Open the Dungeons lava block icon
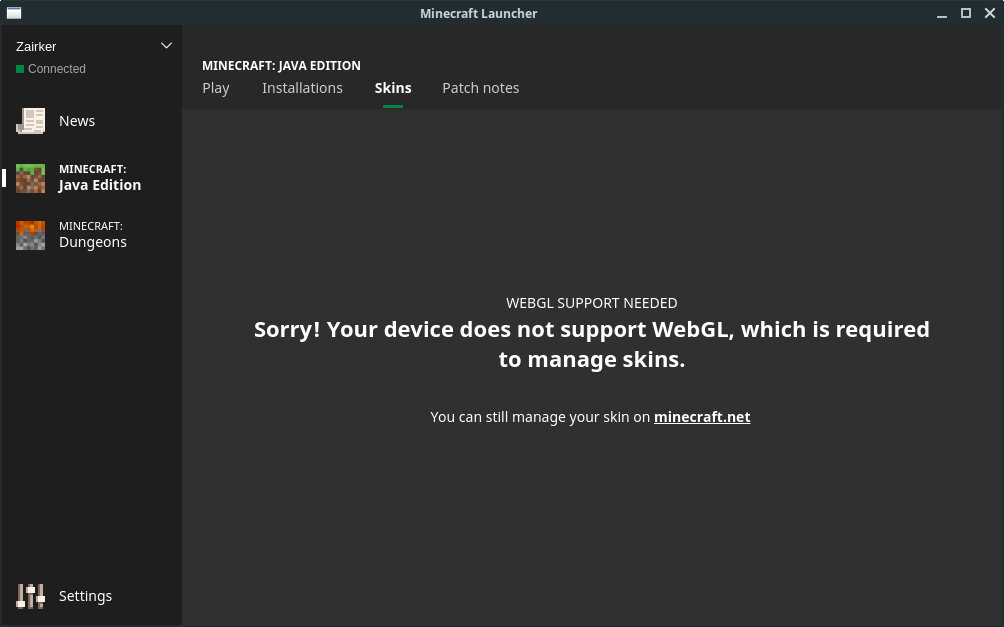Viewport: 1004px width, 627px height. (x=31, y=235)
